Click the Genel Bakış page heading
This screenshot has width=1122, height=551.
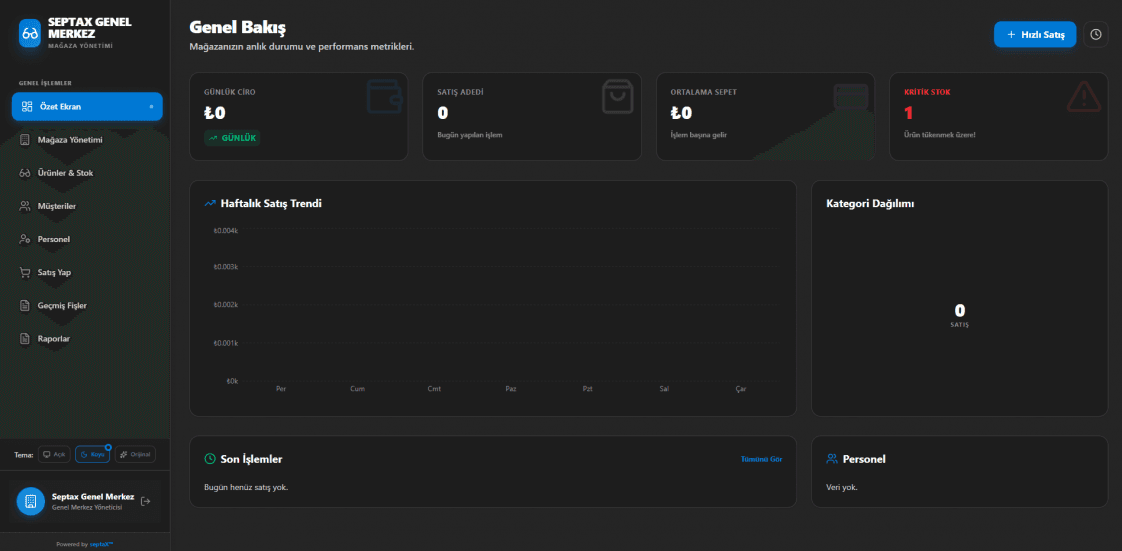[238, 28]
